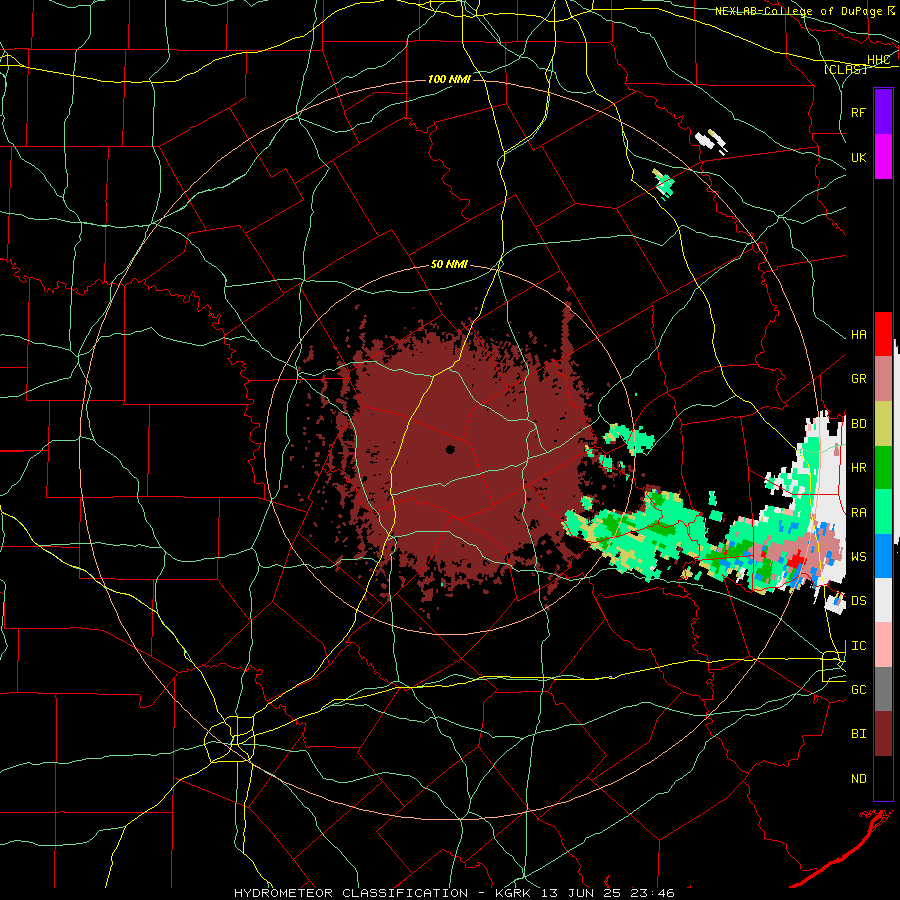The image size is (900, 900).
Task: Click the HA legend label
Action: (x=858, y=335)
